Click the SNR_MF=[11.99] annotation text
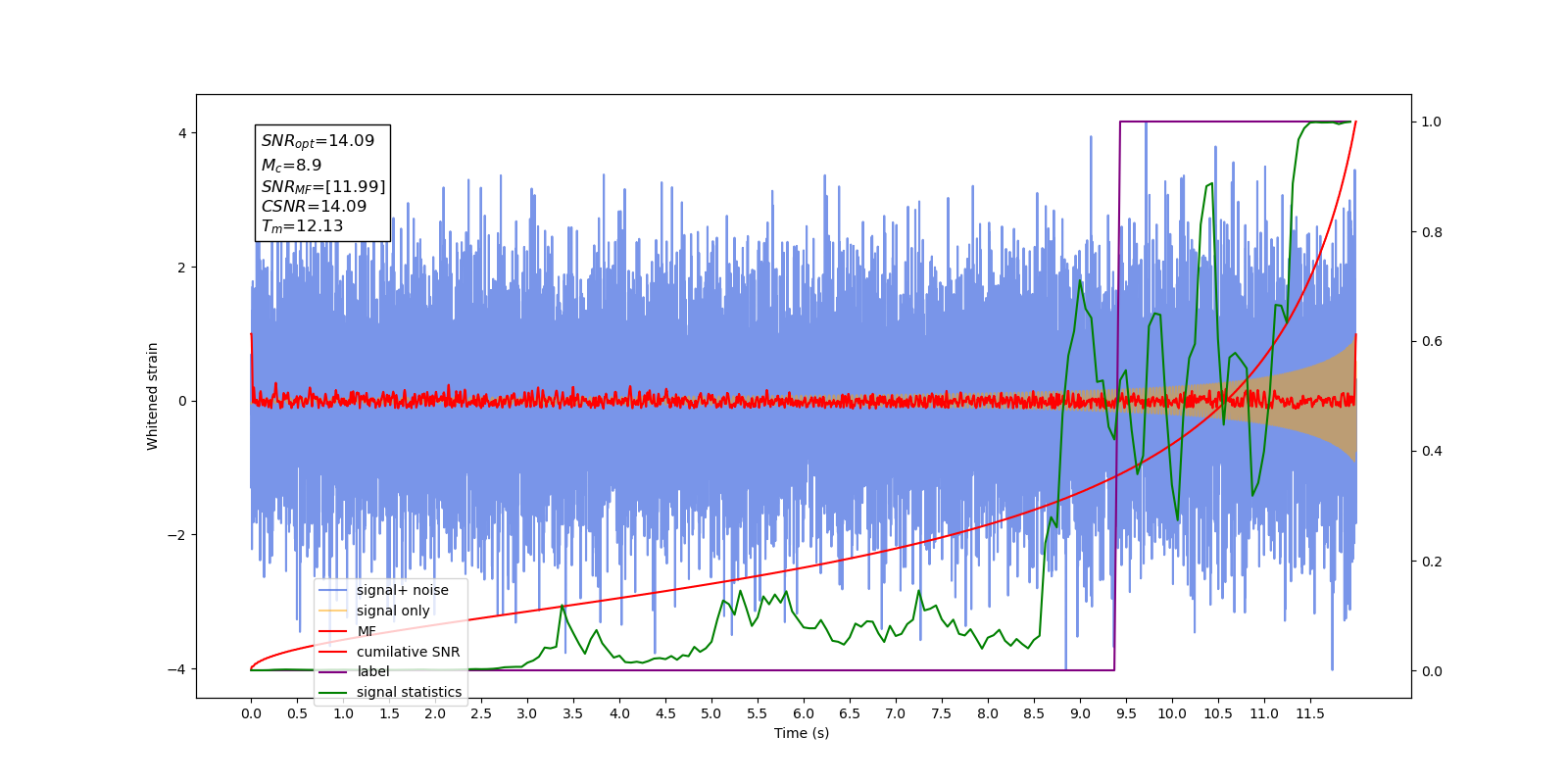The width and height of the screenshot is (1568, 784). (x=323, y=187)
